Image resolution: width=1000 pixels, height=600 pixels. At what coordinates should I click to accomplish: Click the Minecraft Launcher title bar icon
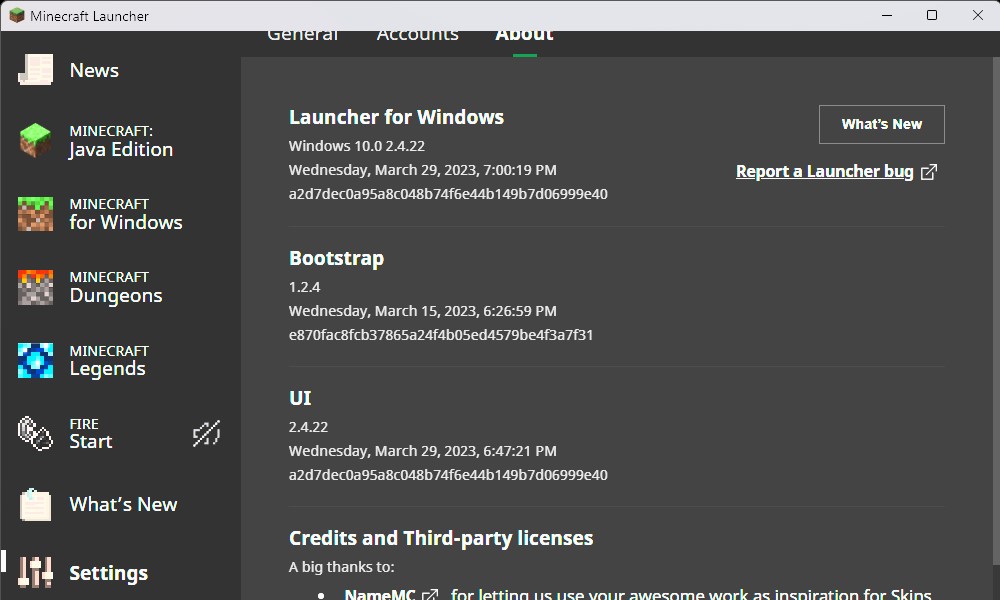17,15
